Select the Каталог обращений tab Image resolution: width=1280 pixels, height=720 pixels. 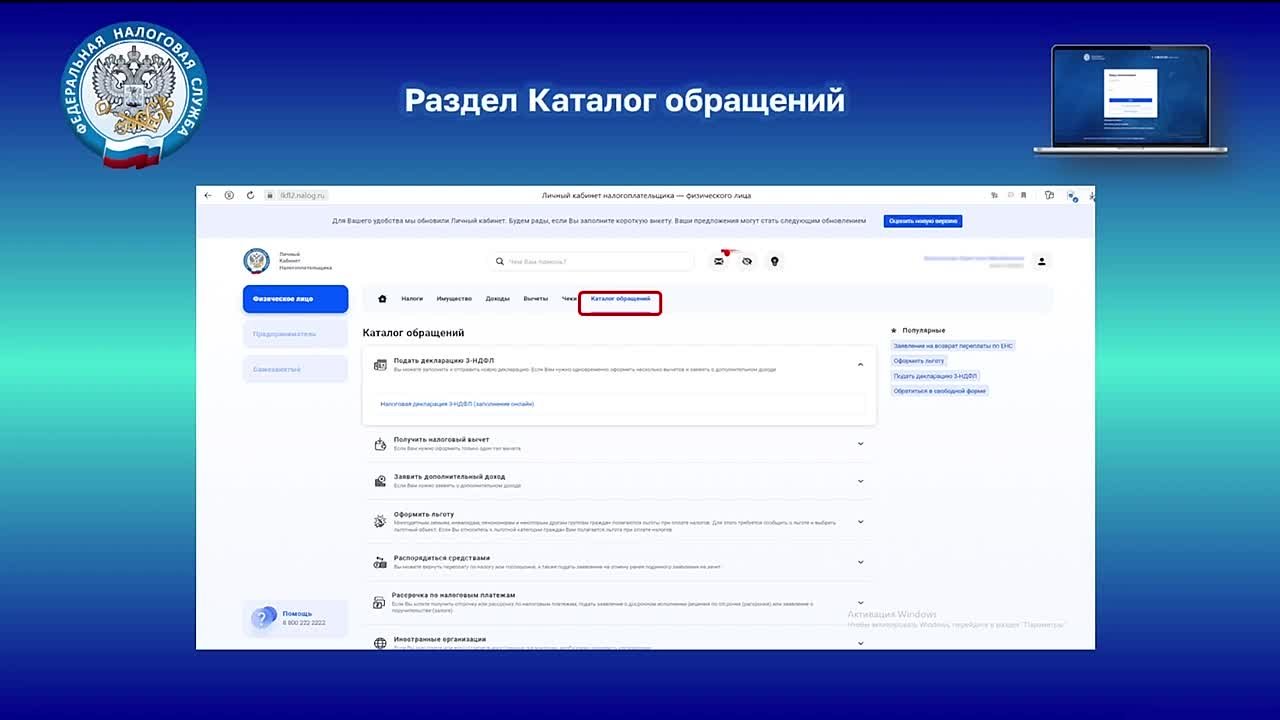point(620,299)
